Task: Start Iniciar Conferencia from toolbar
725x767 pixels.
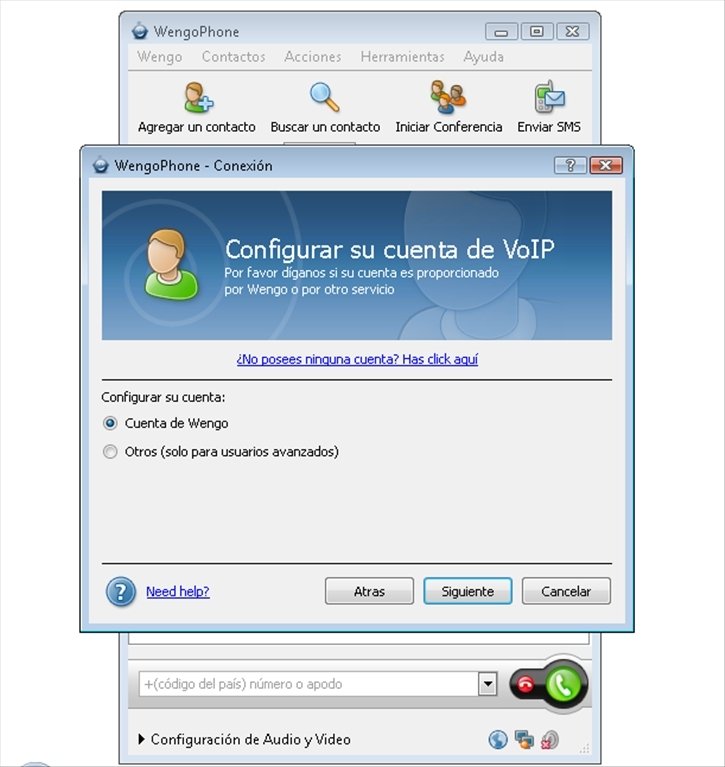Action: click(448, 97)
